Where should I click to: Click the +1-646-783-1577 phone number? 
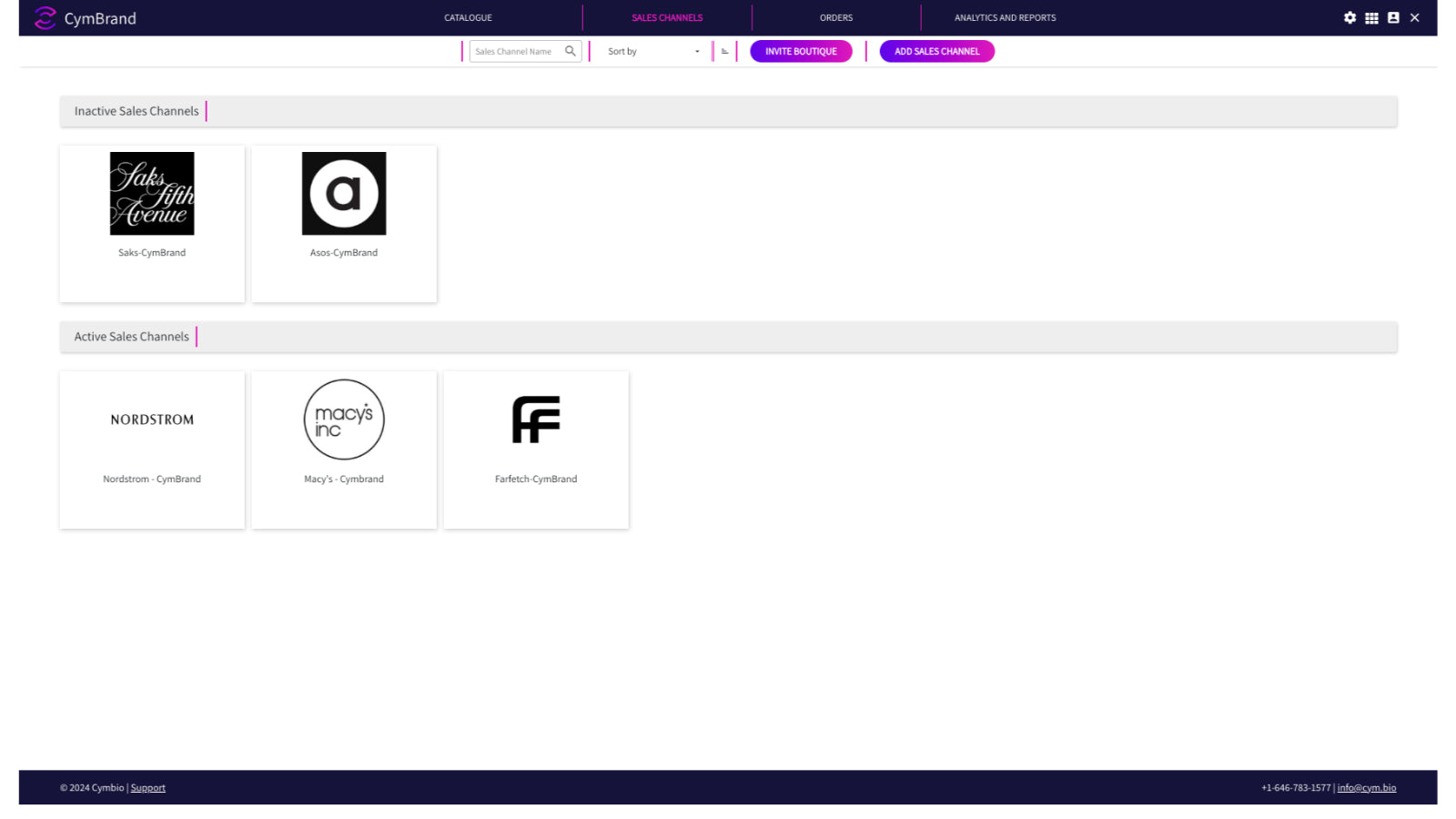pyautogui.click(x=1296, y=788)
